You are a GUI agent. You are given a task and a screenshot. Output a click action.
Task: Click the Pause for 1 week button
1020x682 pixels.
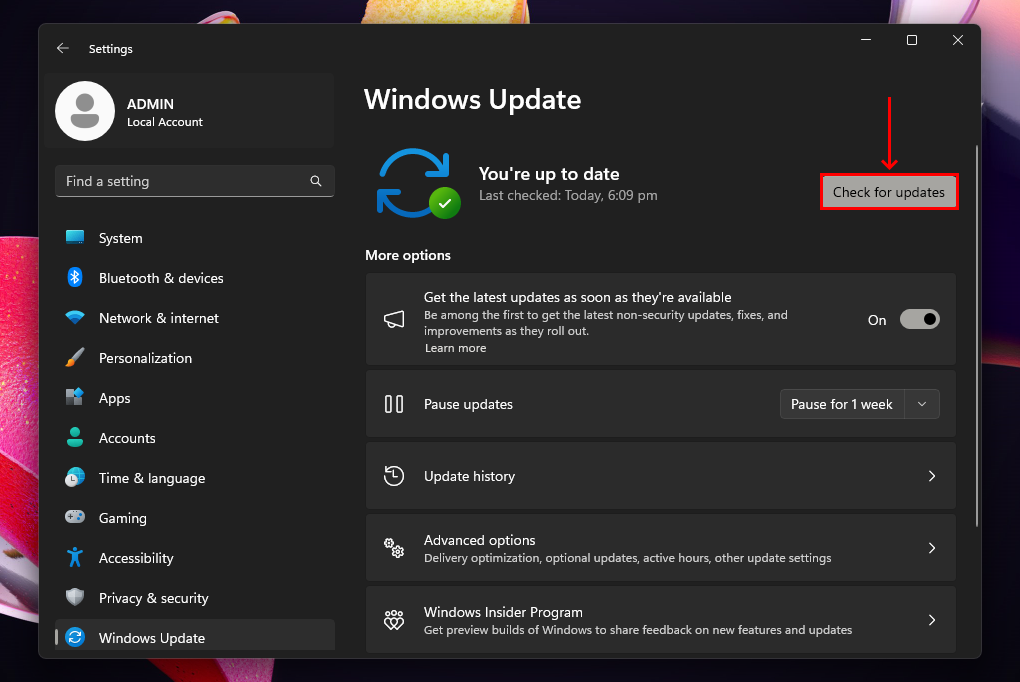pyautogui.click(x=842, y=404)
